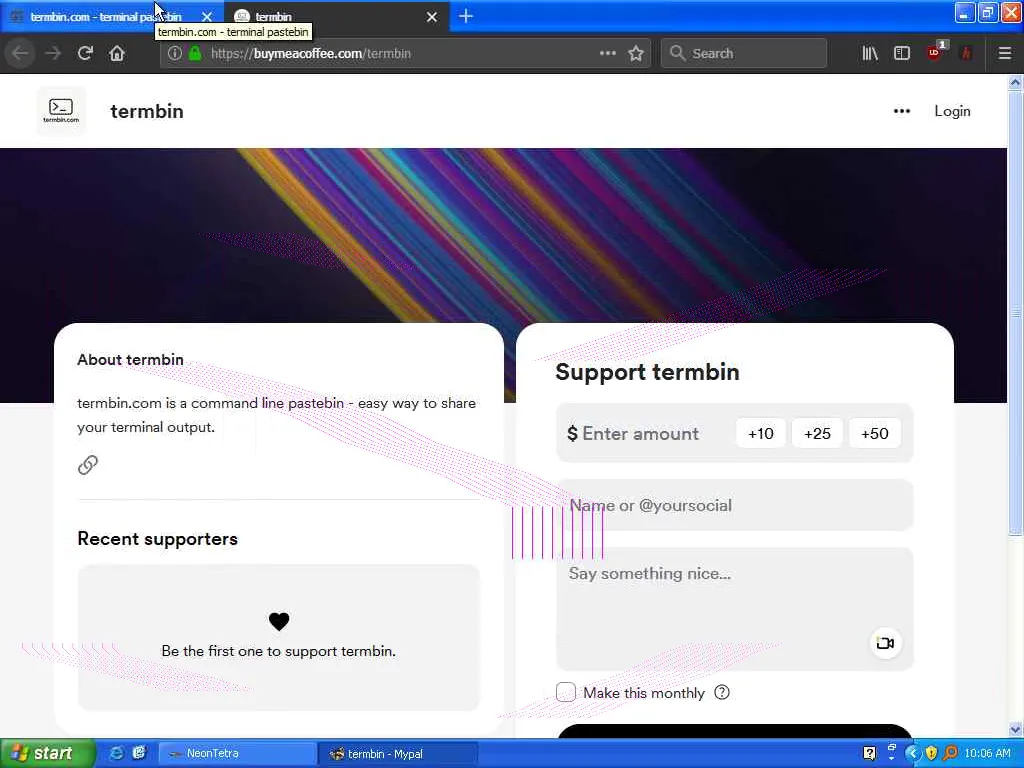This screenshot has height=768, width=1024.
Task: Click the black heart icon in supporters box
Action: coord(279,621)
